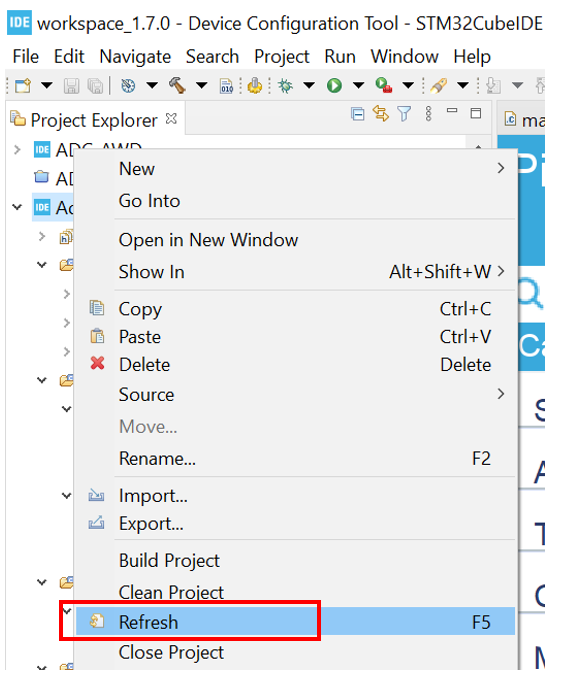
Task: Click the Filter funnel icon in Project Explorer
Action: [x=404, y=114]
